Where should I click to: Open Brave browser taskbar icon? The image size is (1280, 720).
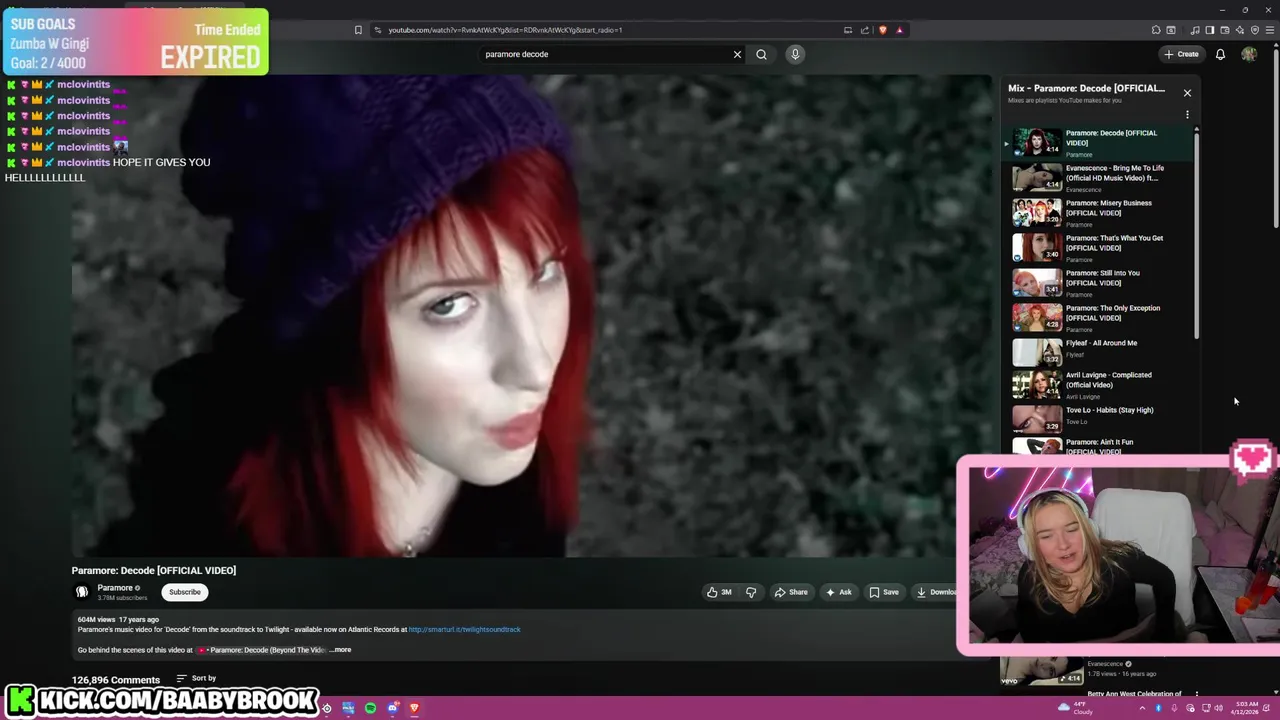pyautogui.click(x=414, y=709)
